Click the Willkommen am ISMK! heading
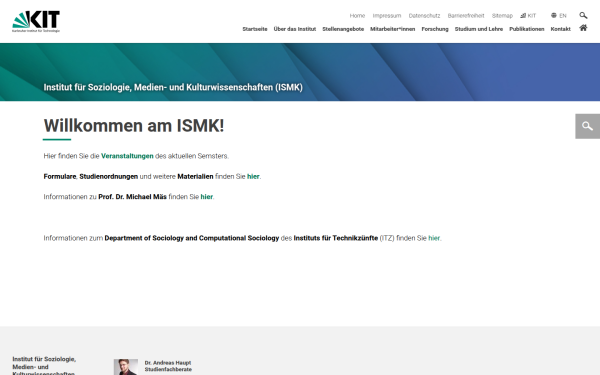Image resolution: width=600 pixels, height=375 pixels. [x=134, y=126]
